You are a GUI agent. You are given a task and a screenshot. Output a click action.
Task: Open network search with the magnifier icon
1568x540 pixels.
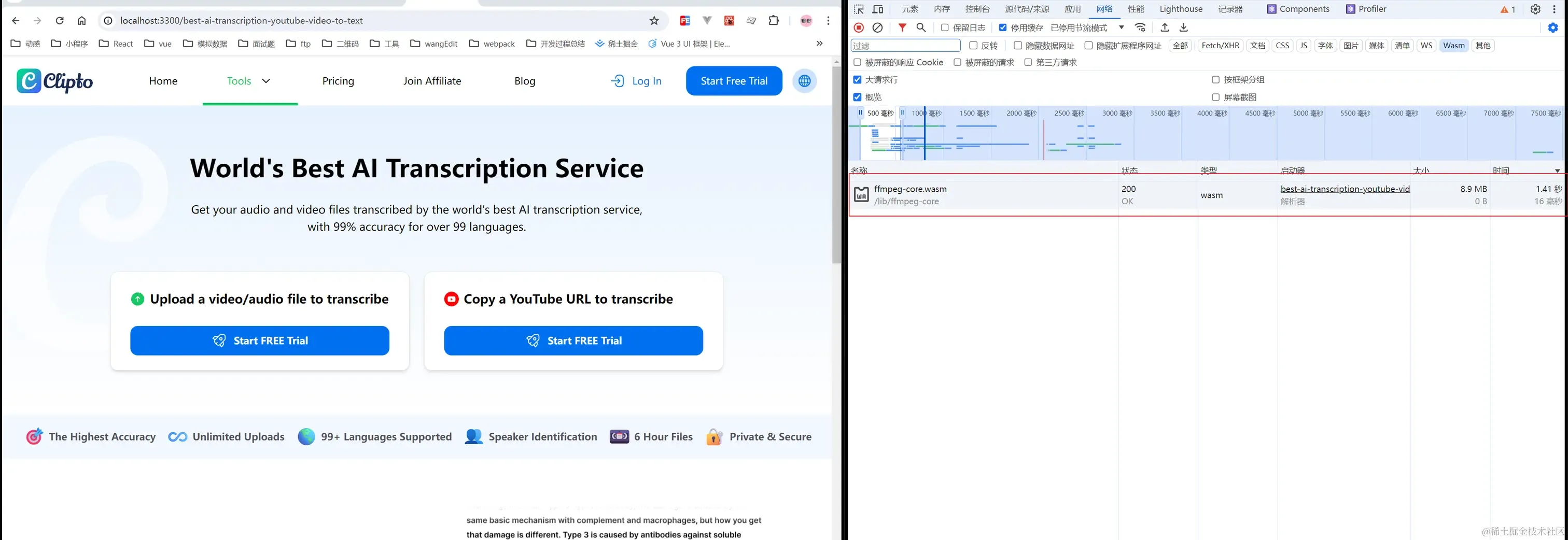tap(921, 27)
